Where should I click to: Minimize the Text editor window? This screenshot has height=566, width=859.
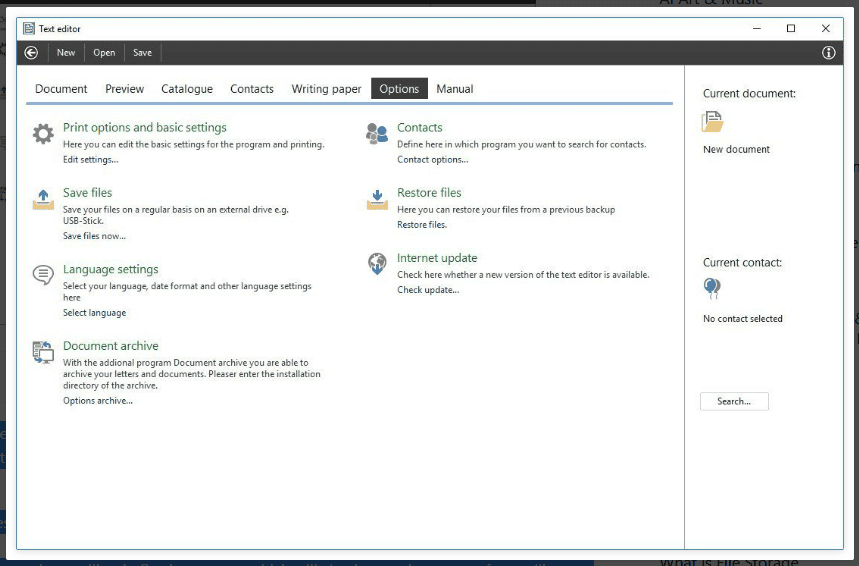click(x=757, y=28)
